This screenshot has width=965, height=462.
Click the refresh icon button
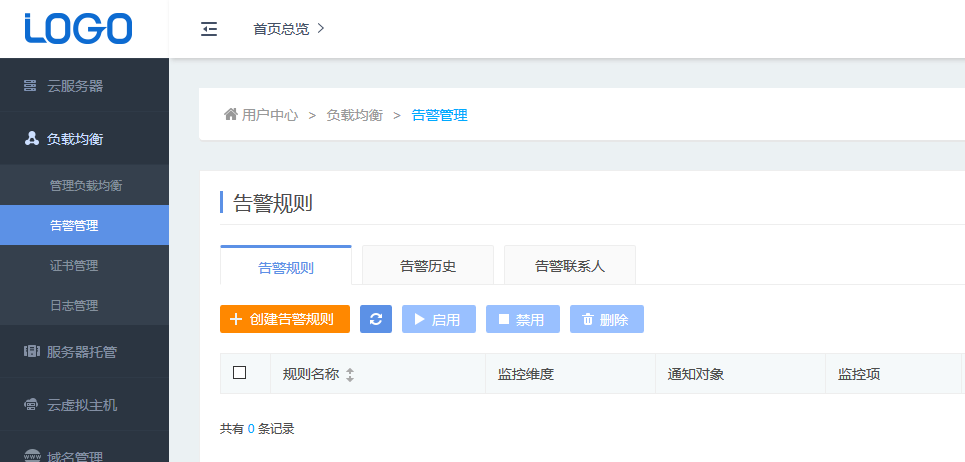(x=376, y=319)
